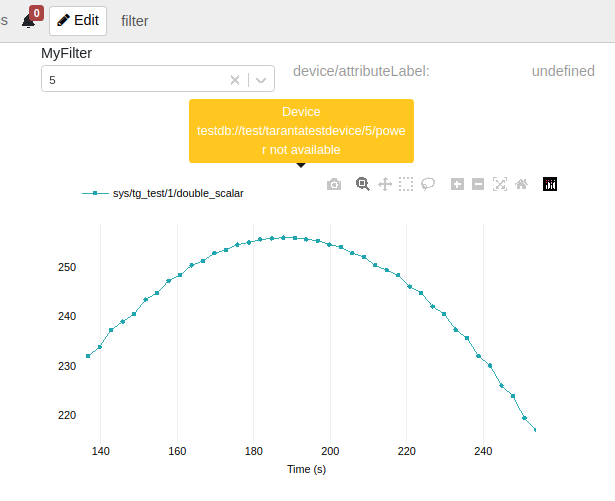Screen dimensions: 615x501
Task: Activate the Lasso Select tool
Action: (428, 184)
